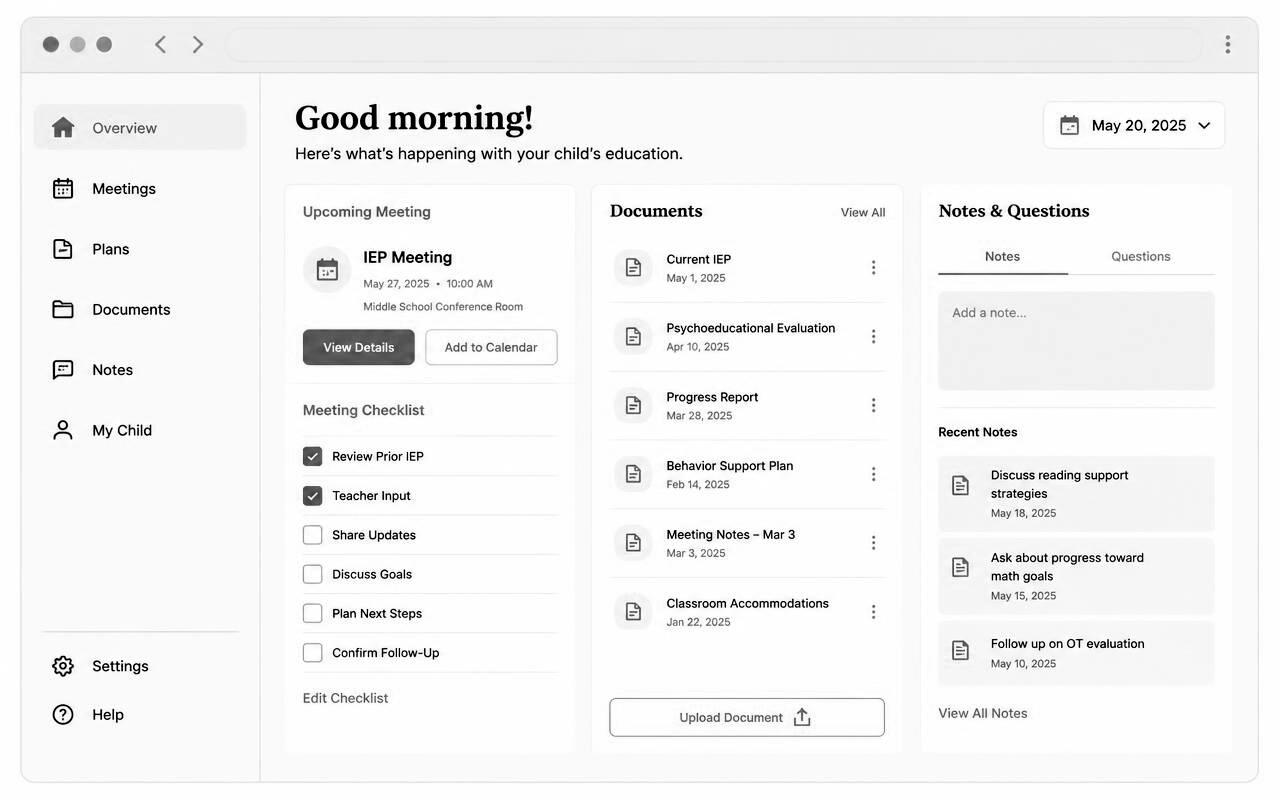Screen dimensions: 1280x800
Task: Click the Progress Report file icon
Action: pos(633,405)
